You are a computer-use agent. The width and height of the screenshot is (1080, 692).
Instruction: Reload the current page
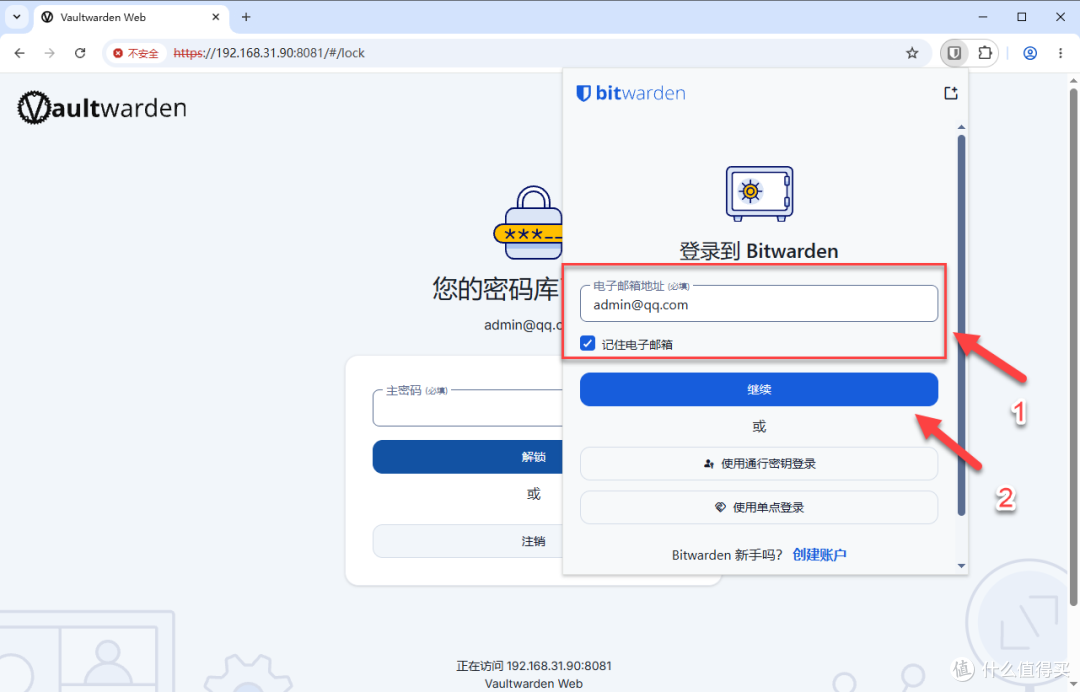[x=80, y=53]
